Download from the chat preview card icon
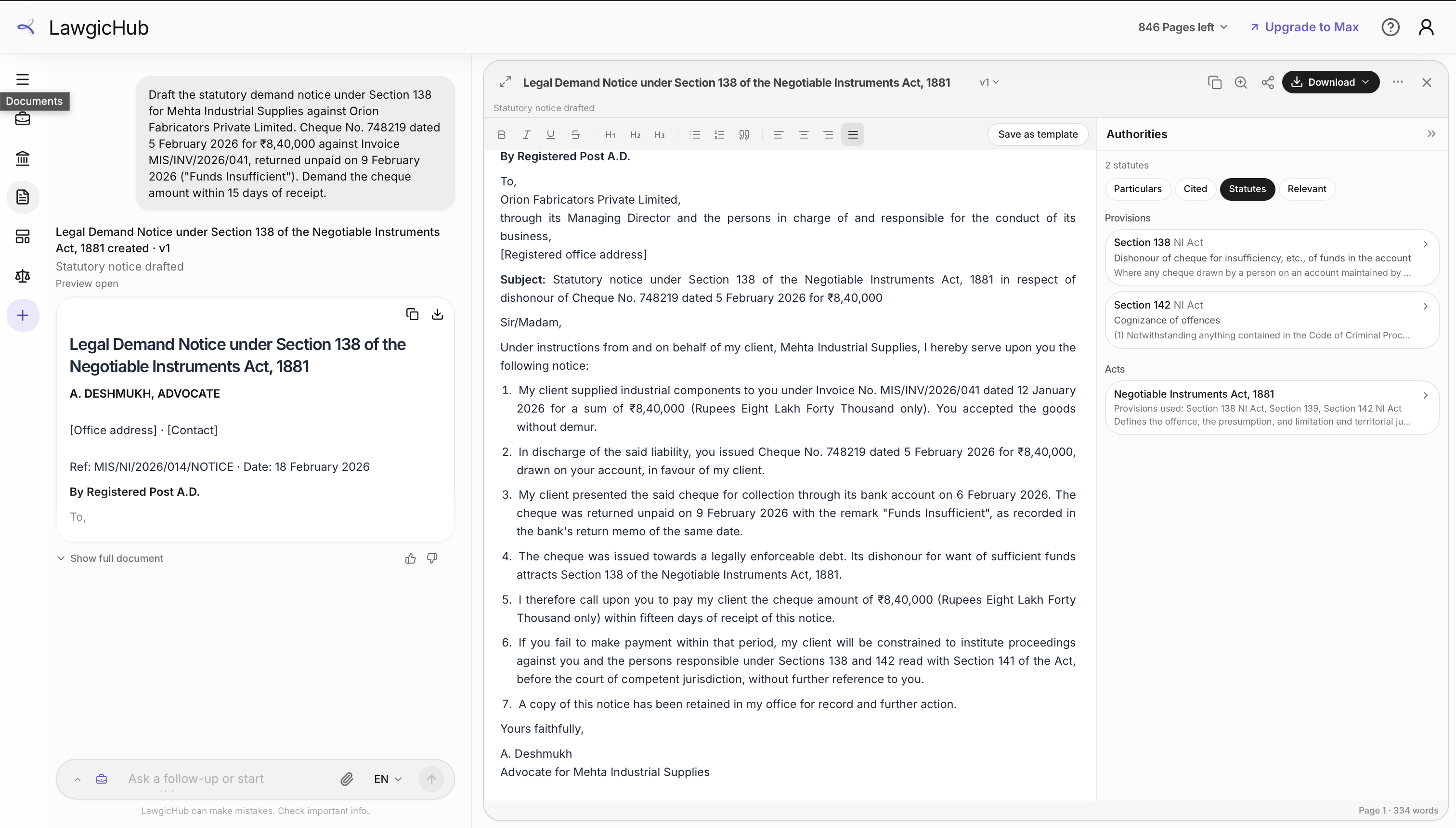Screen dimensions: 1456x828 pyautogui.click(x=437, y=314)
